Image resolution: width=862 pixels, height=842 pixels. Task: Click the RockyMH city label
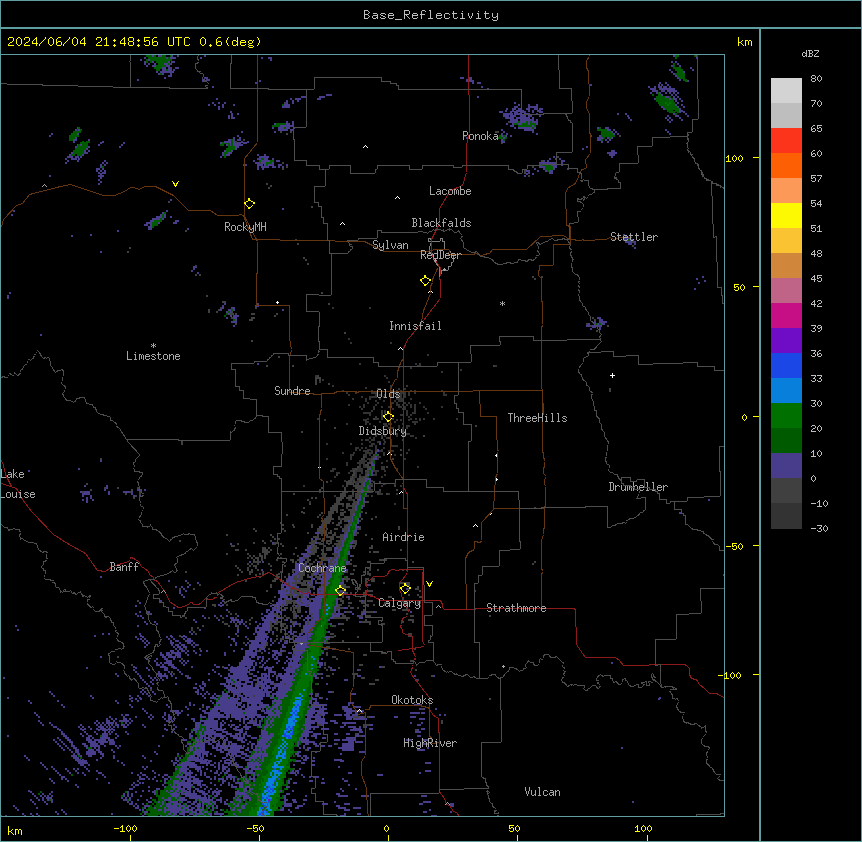[x=245, y=227]
